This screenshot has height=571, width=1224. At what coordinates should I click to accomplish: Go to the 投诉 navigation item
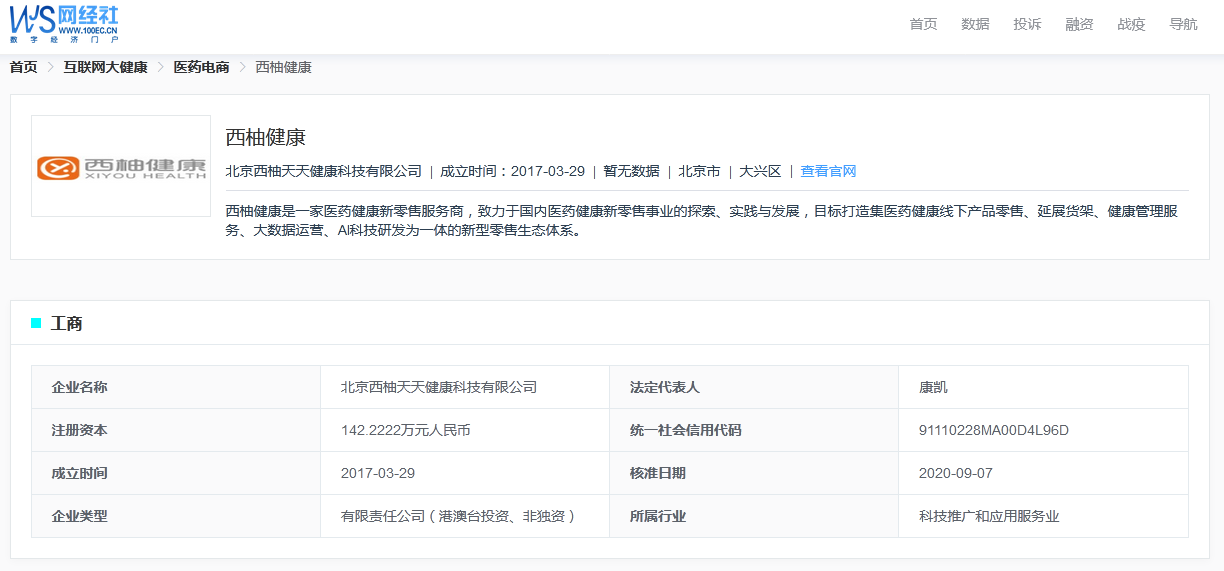[x=1027, y=24]
